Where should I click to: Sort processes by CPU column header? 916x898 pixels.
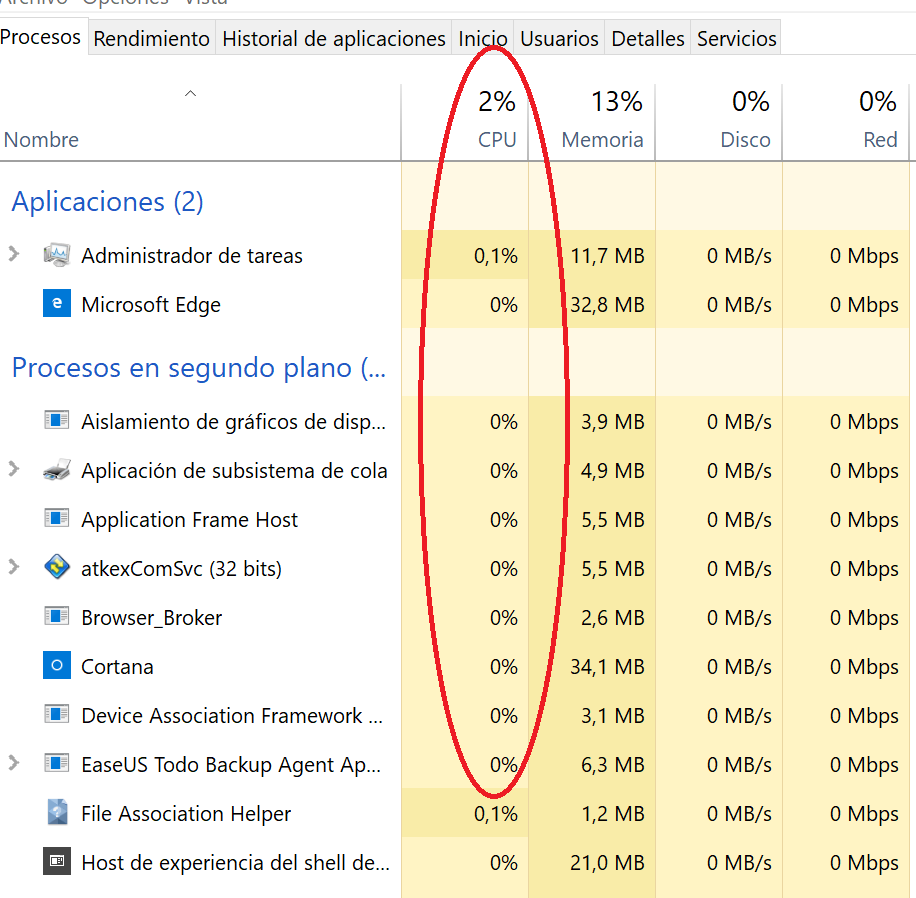pyautogui.click(x=497, y=139)
